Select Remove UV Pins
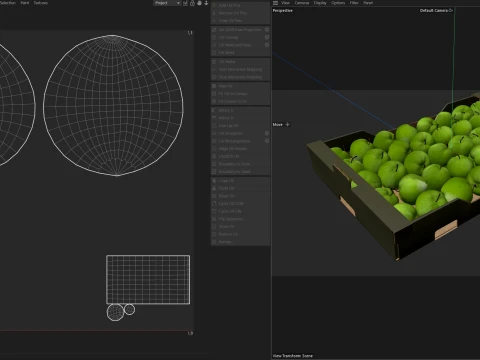 click(x=240, y=13)
